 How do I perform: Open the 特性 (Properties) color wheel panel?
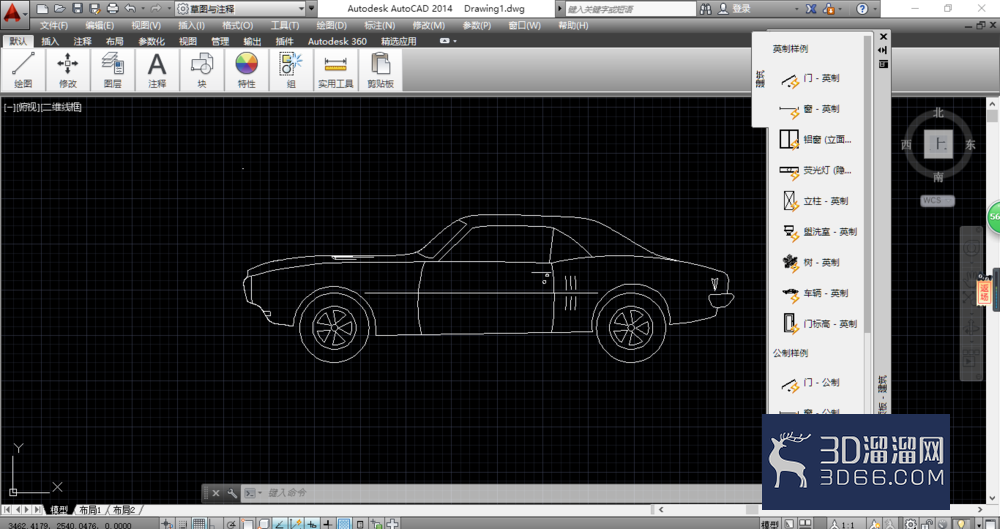[246, 70]
